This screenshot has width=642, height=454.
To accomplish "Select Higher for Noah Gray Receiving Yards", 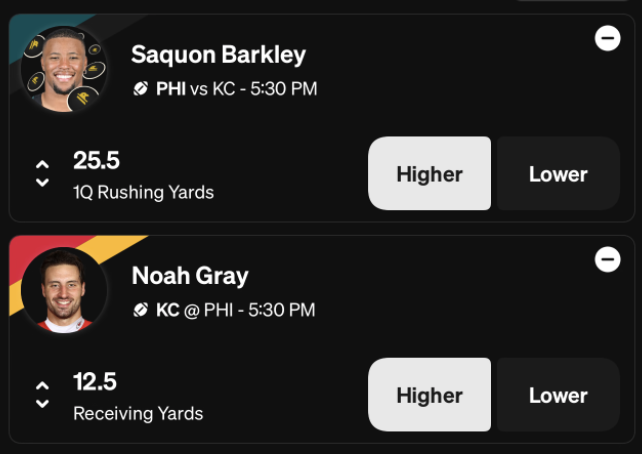I will coord(430,395).
